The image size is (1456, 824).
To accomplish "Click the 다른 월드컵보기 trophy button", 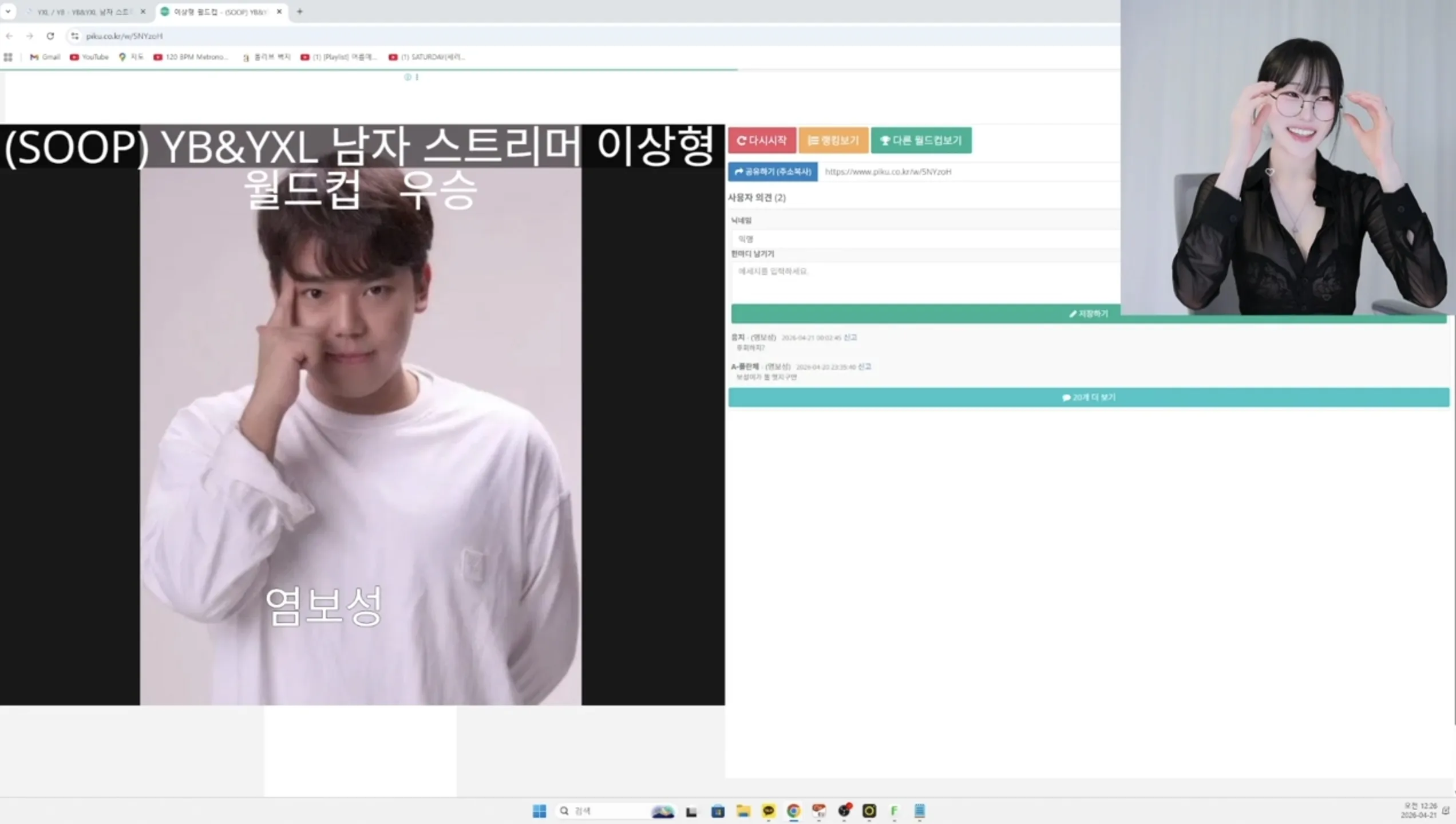I will click(x=921, y=140).
